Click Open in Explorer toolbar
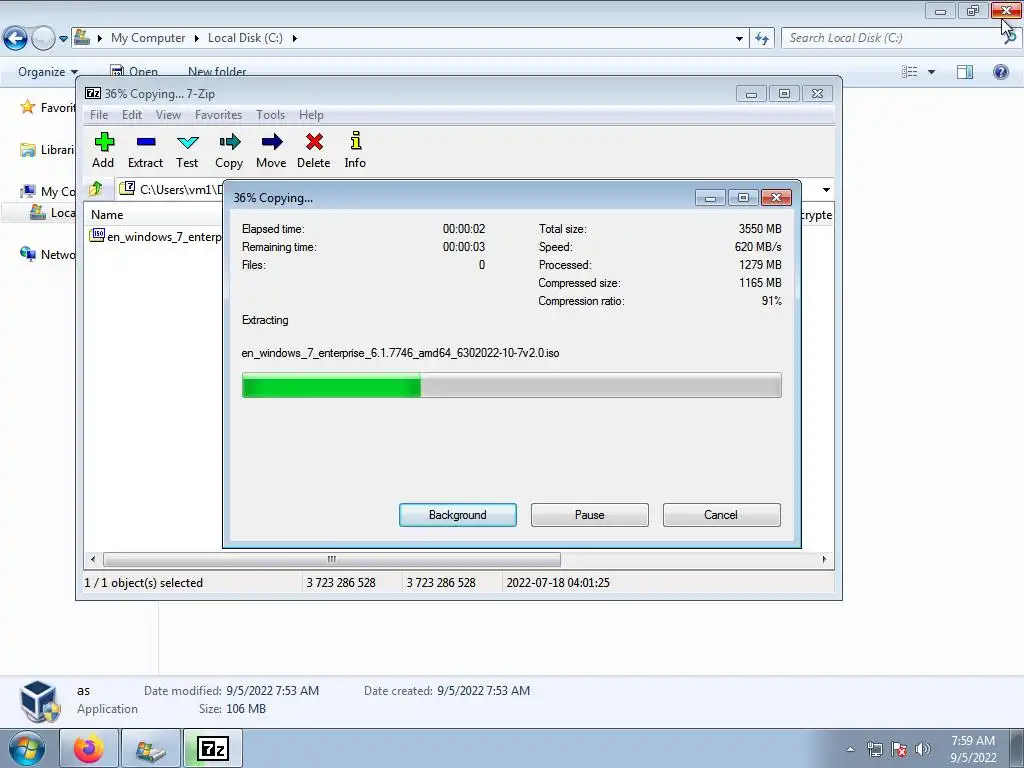 134,72
